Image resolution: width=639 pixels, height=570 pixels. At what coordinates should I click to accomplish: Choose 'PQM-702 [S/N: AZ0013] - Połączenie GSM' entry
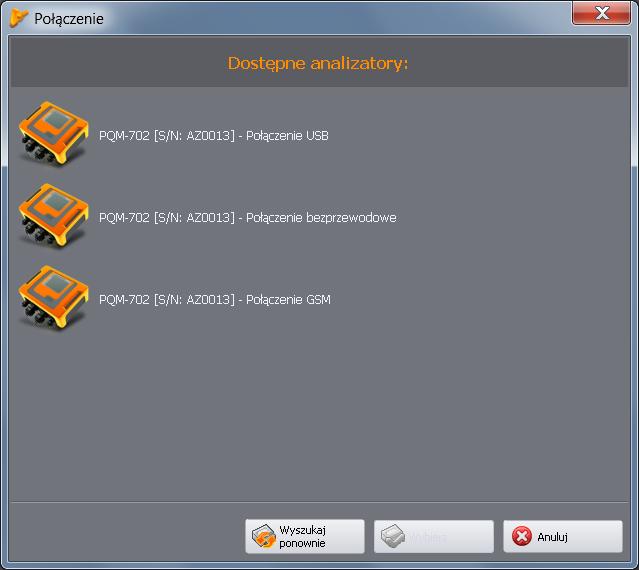pos(215,299)
